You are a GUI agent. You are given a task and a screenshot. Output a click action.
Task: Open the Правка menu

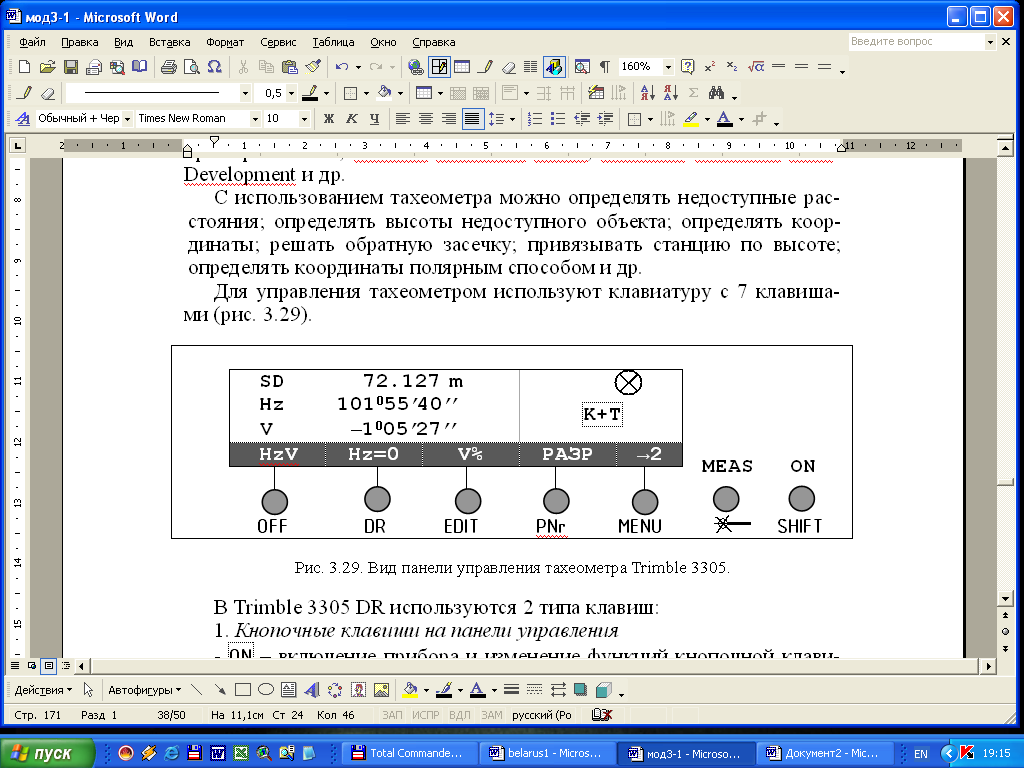tap(80, 42)
